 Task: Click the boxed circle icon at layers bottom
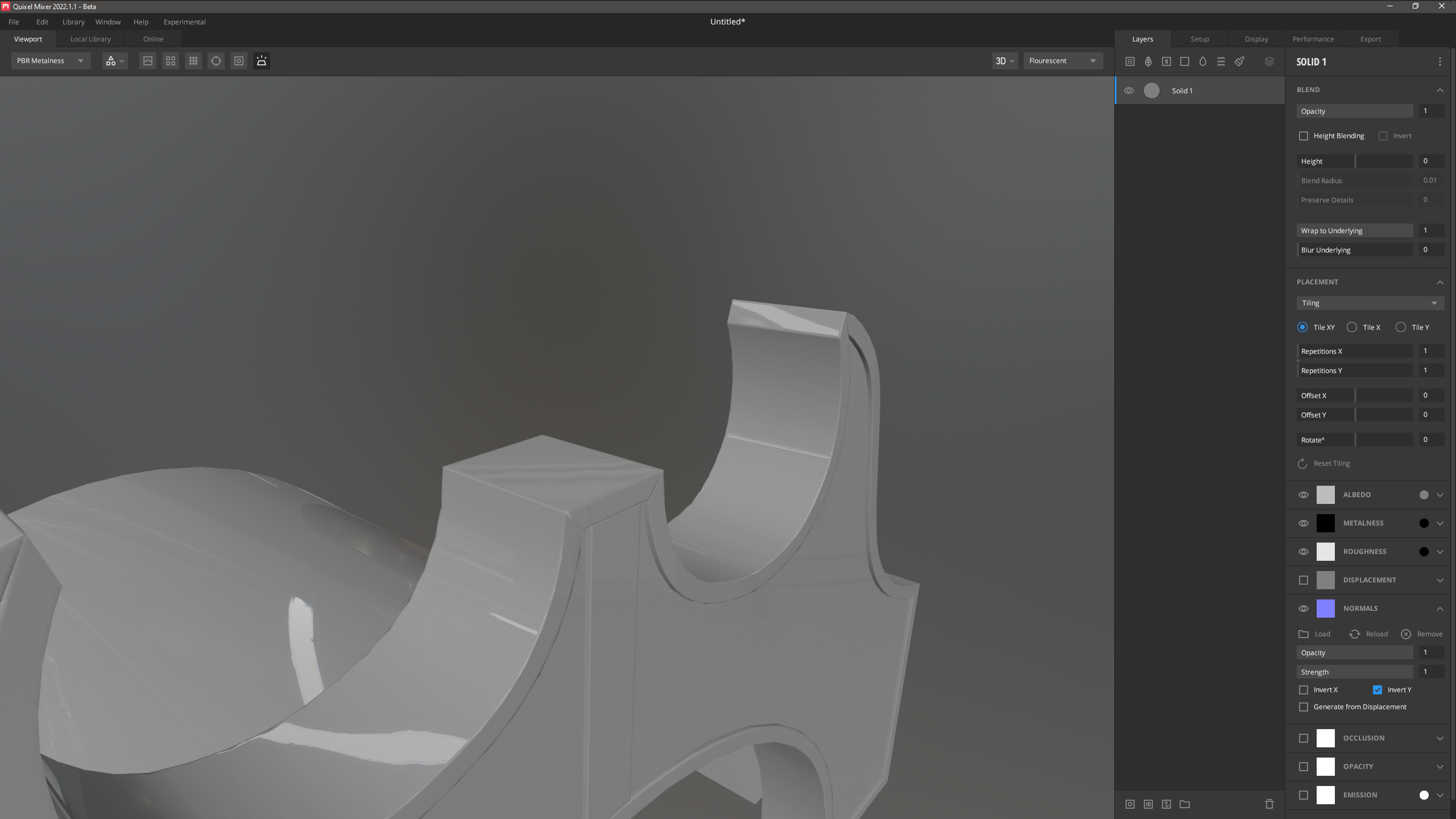click(1130, 804)
